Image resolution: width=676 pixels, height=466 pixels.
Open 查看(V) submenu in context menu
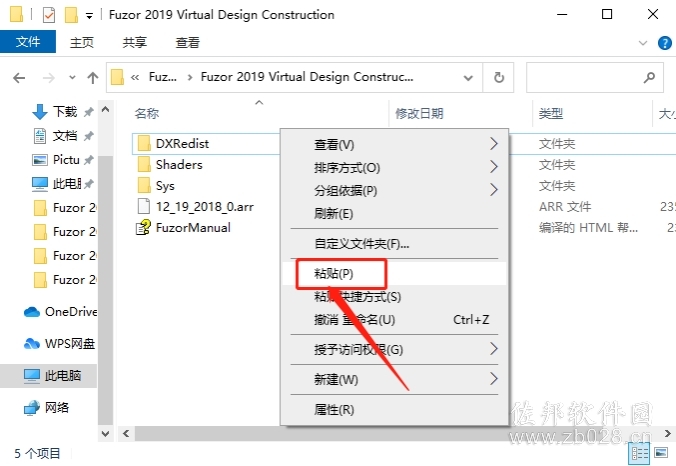[x=394, y=144]
